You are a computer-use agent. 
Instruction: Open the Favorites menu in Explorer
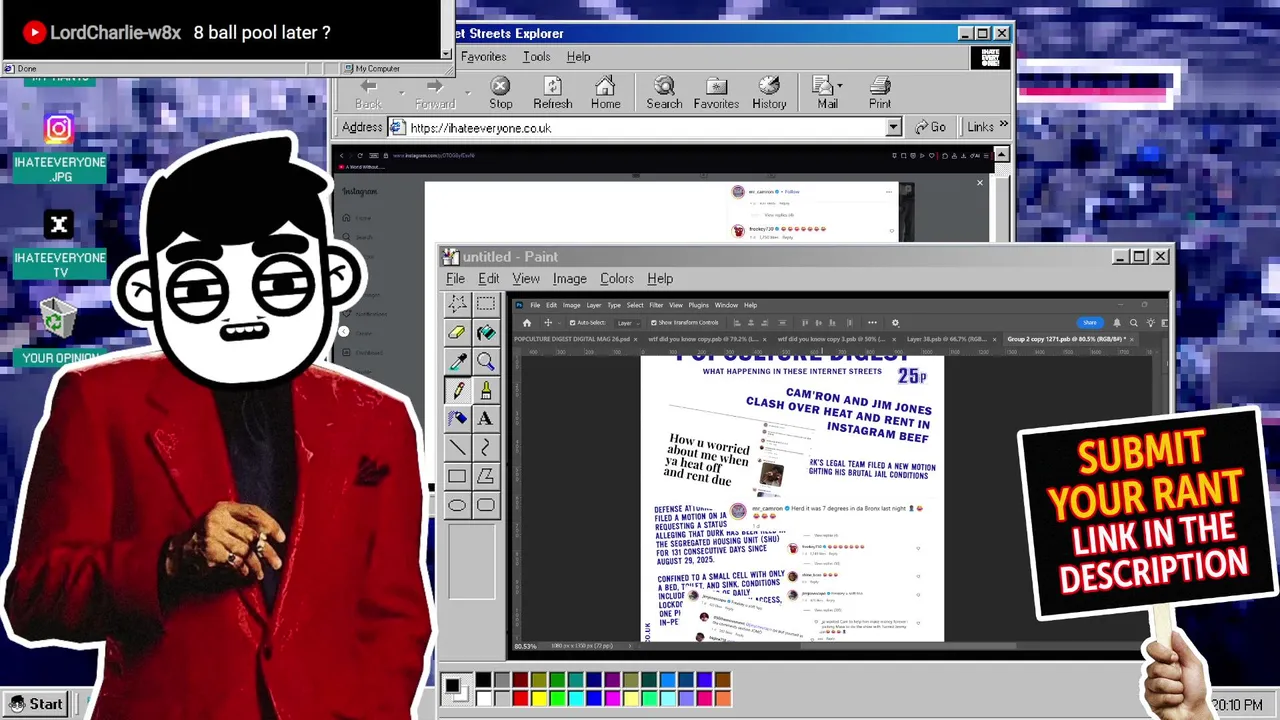coord(484,57)
